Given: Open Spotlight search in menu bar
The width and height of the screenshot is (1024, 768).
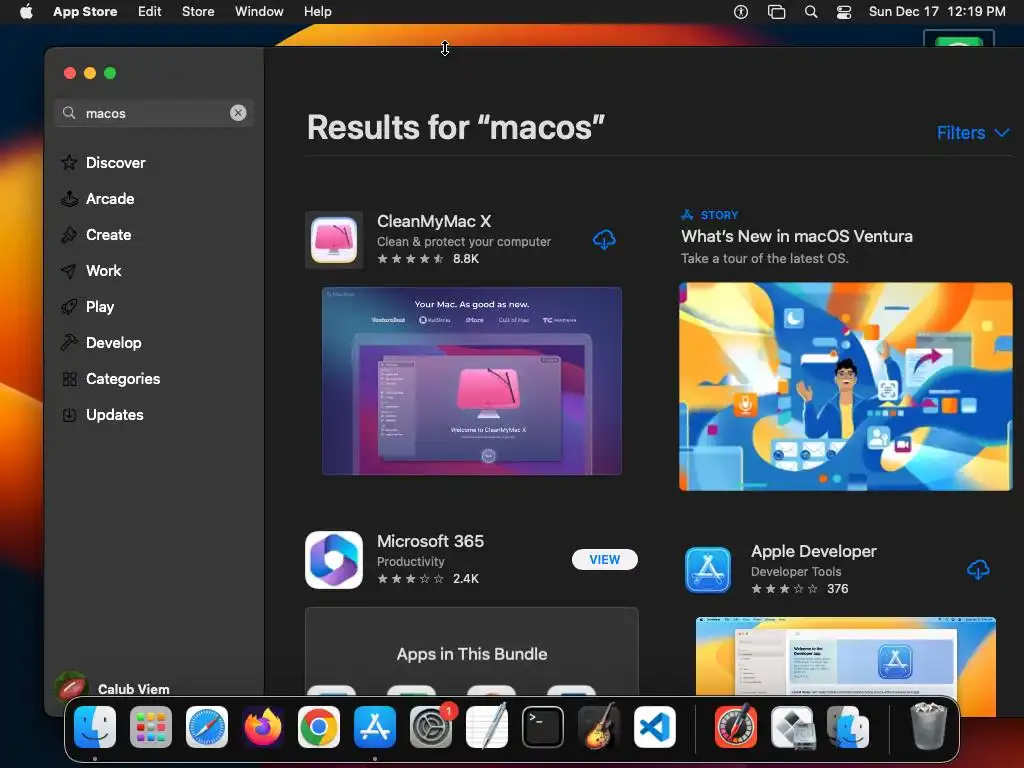Looking at the screenshot, I should coord(810,12).
